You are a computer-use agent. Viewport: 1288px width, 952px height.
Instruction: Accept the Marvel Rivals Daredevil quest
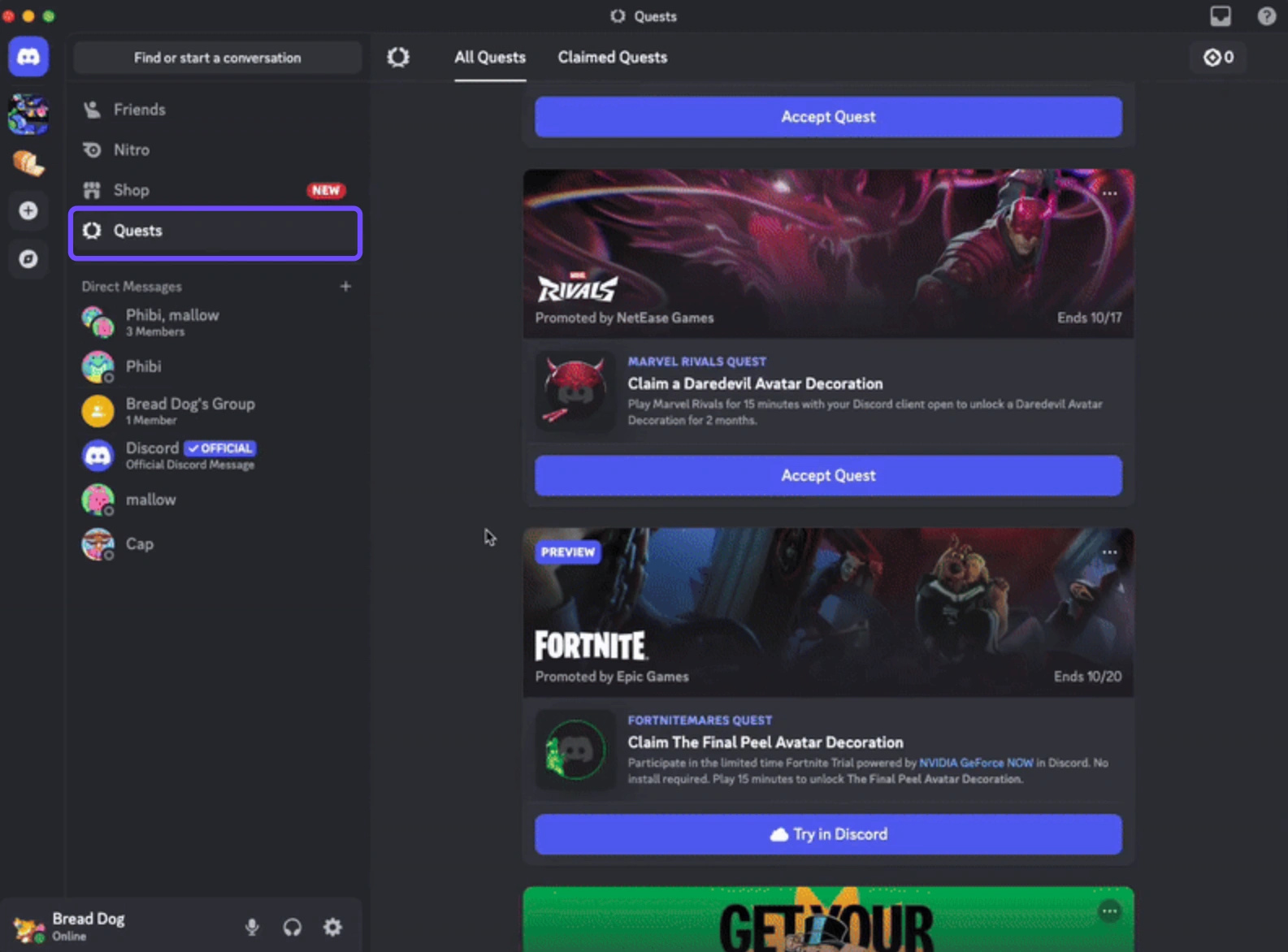pos(828,475)
